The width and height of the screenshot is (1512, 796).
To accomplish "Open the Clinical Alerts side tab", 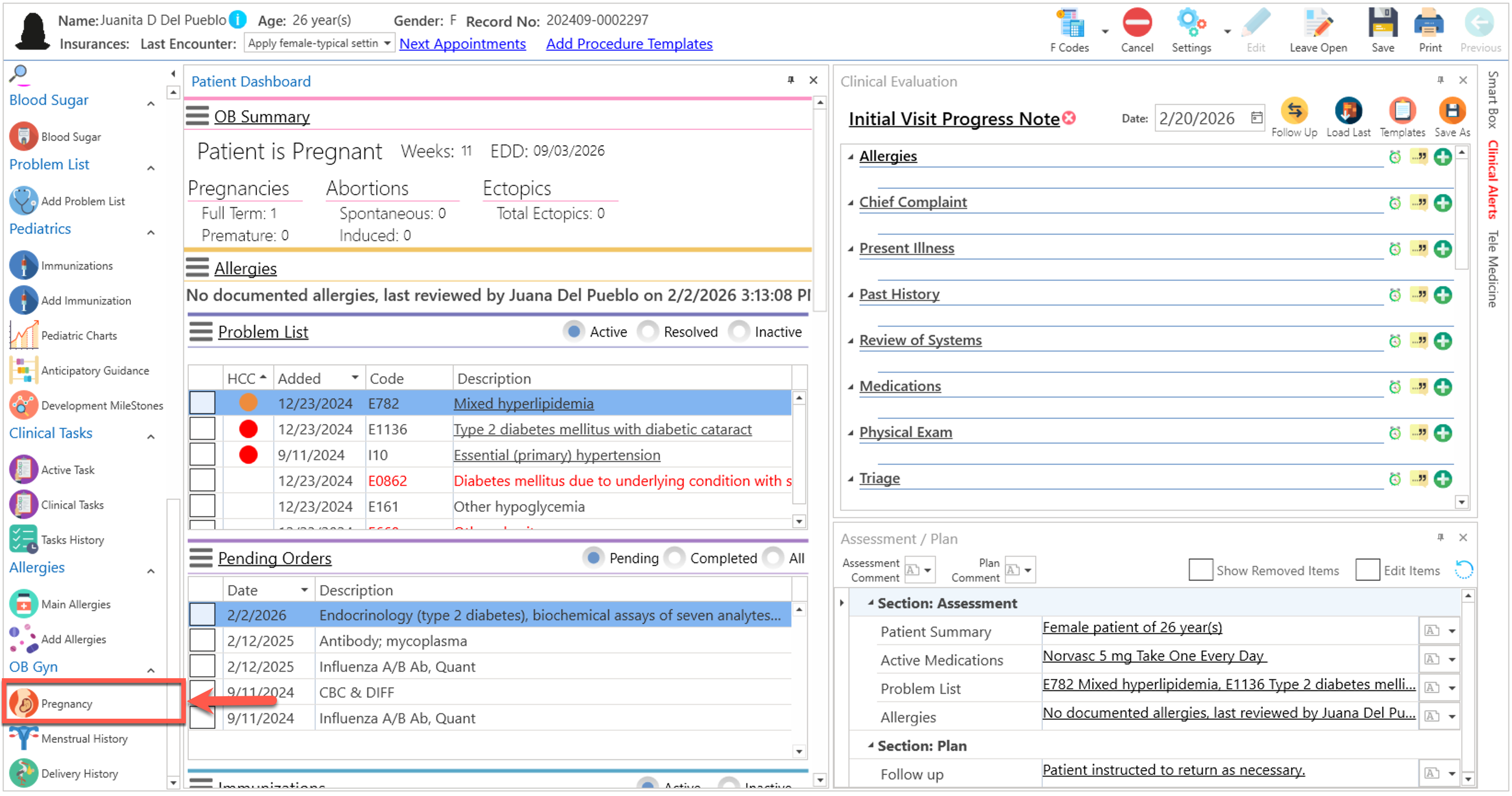I will pos(1493,179).
